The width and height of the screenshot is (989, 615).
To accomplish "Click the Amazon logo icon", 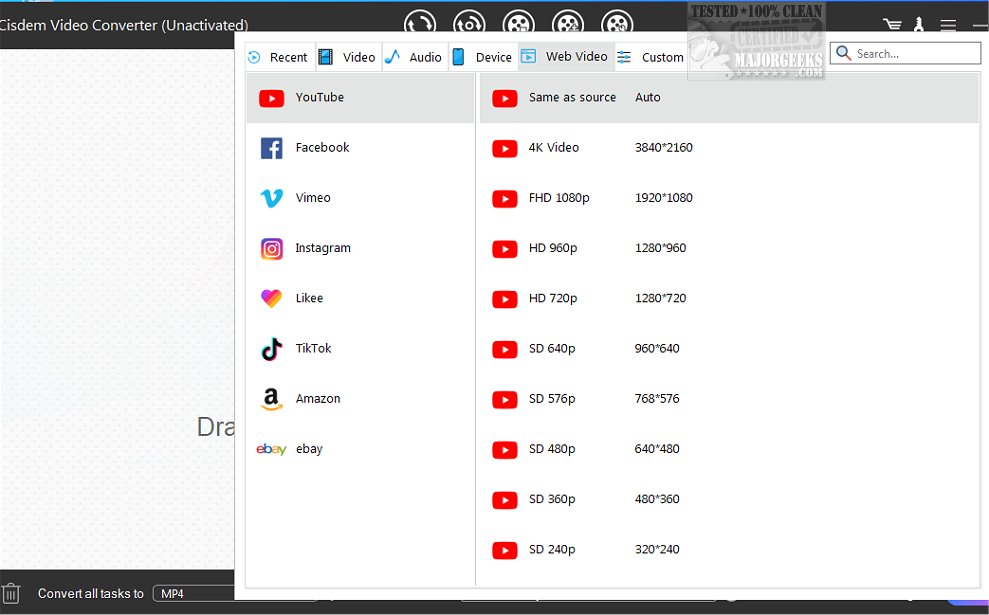I will pos(271,399).
